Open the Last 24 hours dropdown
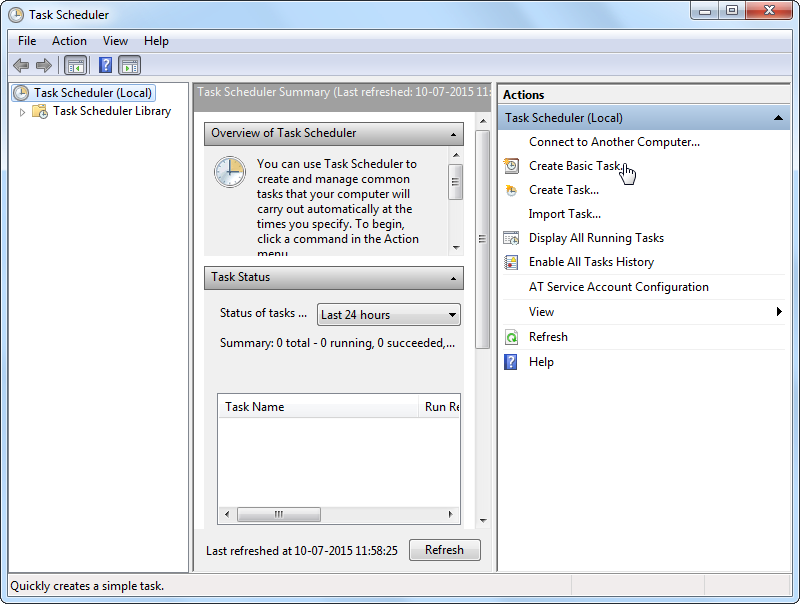The height and width of the screenshot is (604, 800). point(389,315)
